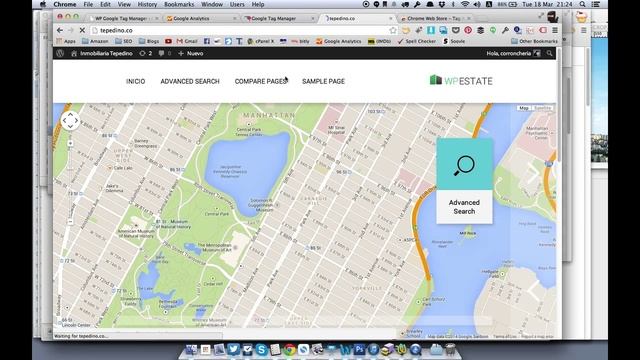640x360 pixels.
Task: Open Trash in the Dock
Action: coord(450,349)
